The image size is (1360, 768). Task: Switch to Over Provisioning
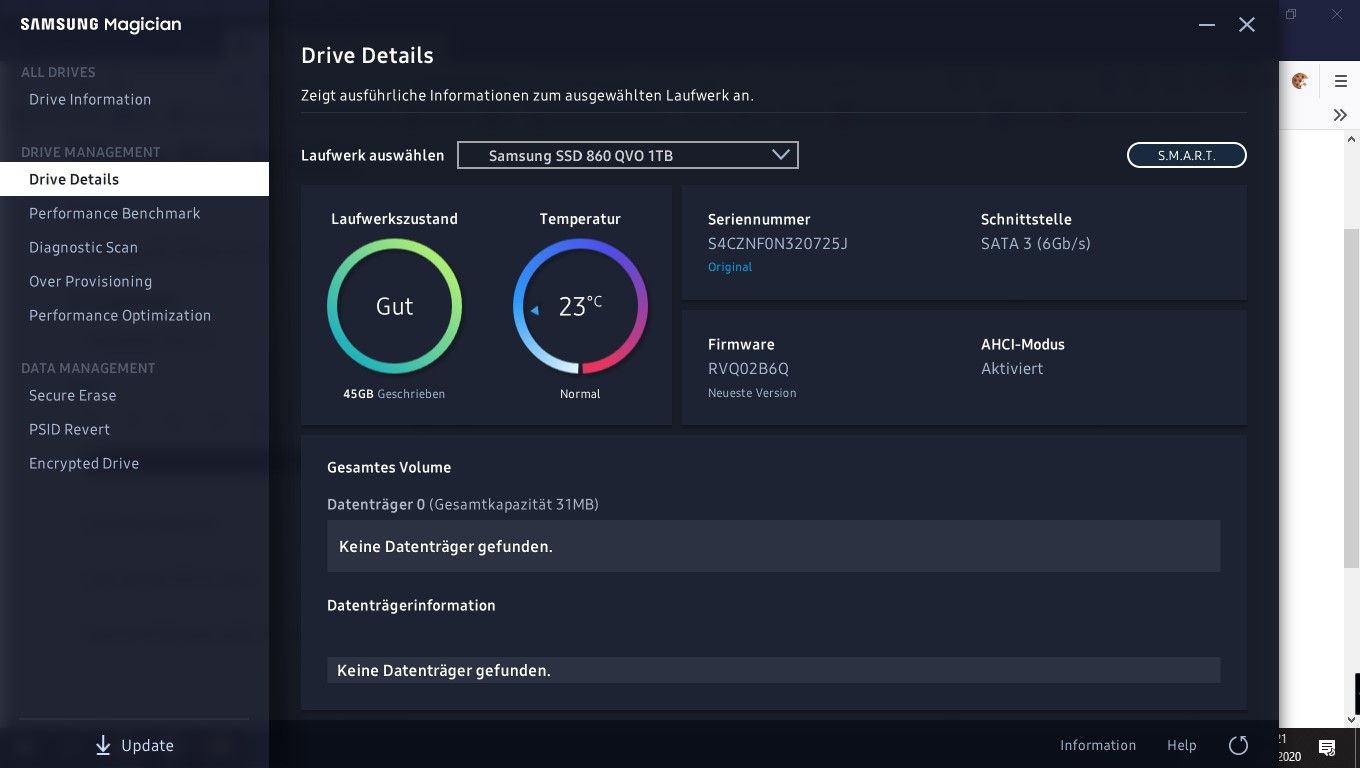click(90, 281)
